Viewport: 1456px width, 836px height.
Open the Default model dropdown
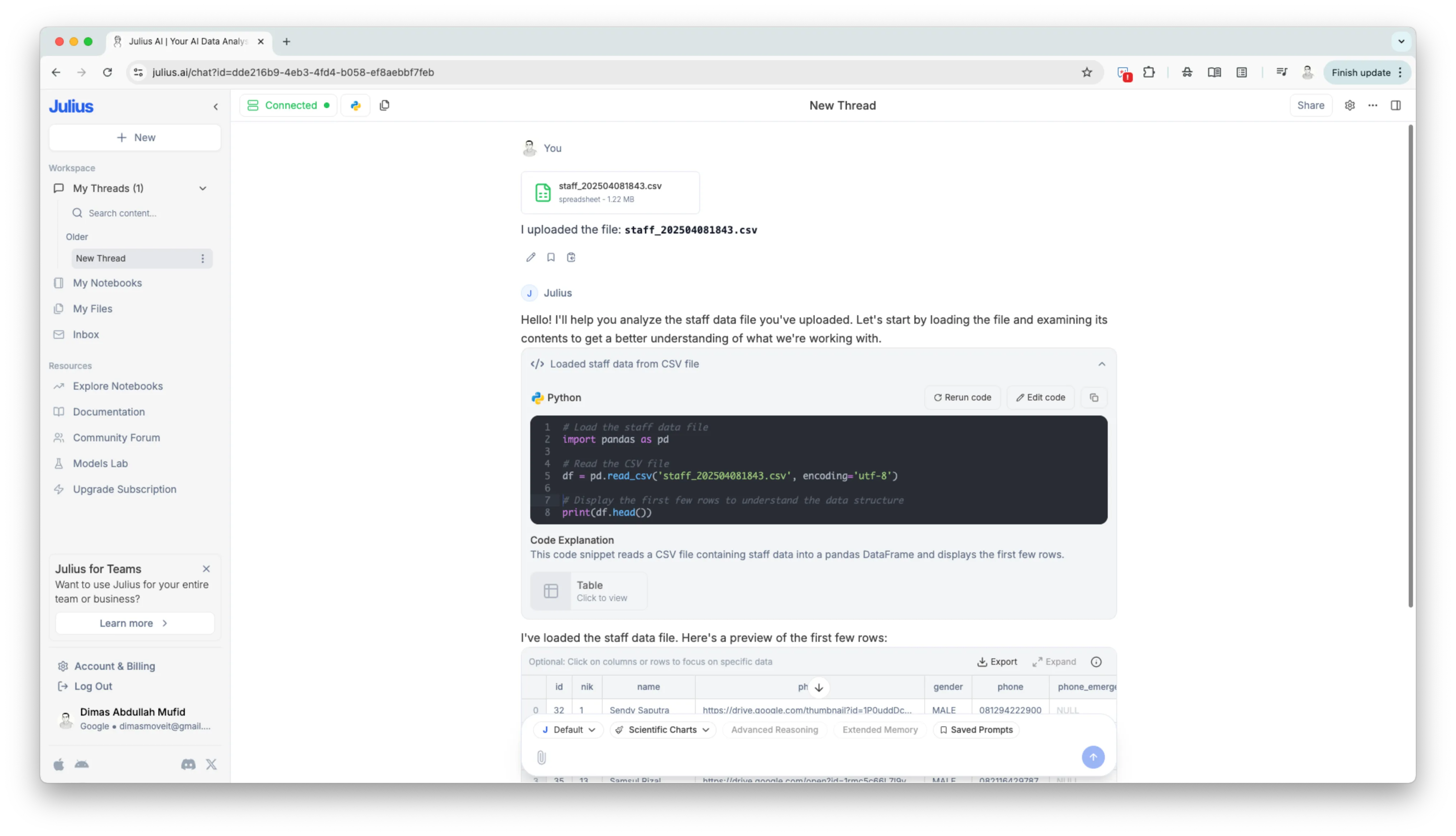click(x=568, y=730)
